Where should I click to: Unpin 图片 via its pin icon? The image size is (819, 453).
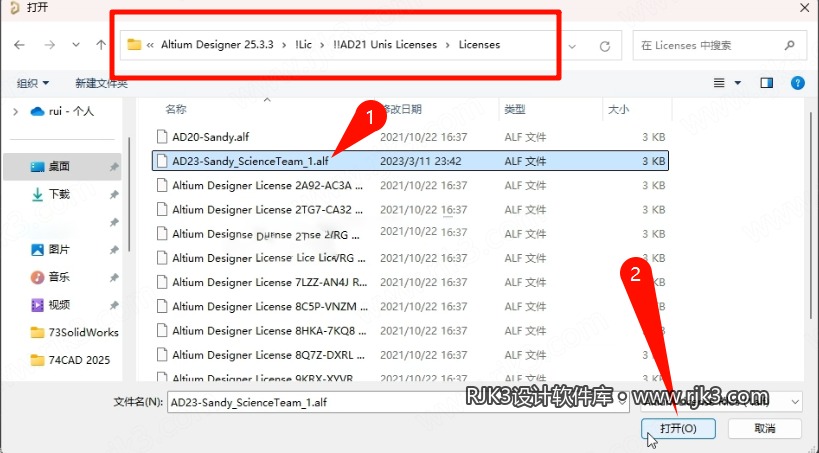coord(113,250)
